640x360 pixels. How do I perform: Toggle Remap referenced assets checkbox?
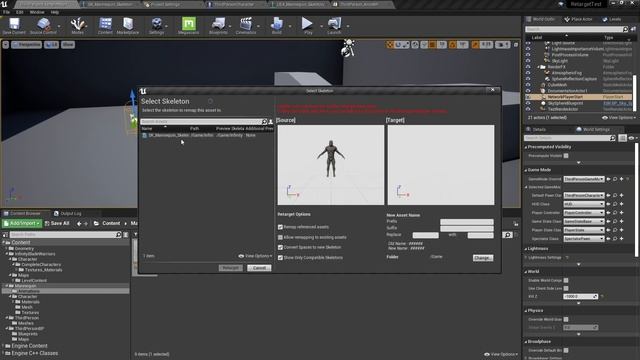point(280,227)
